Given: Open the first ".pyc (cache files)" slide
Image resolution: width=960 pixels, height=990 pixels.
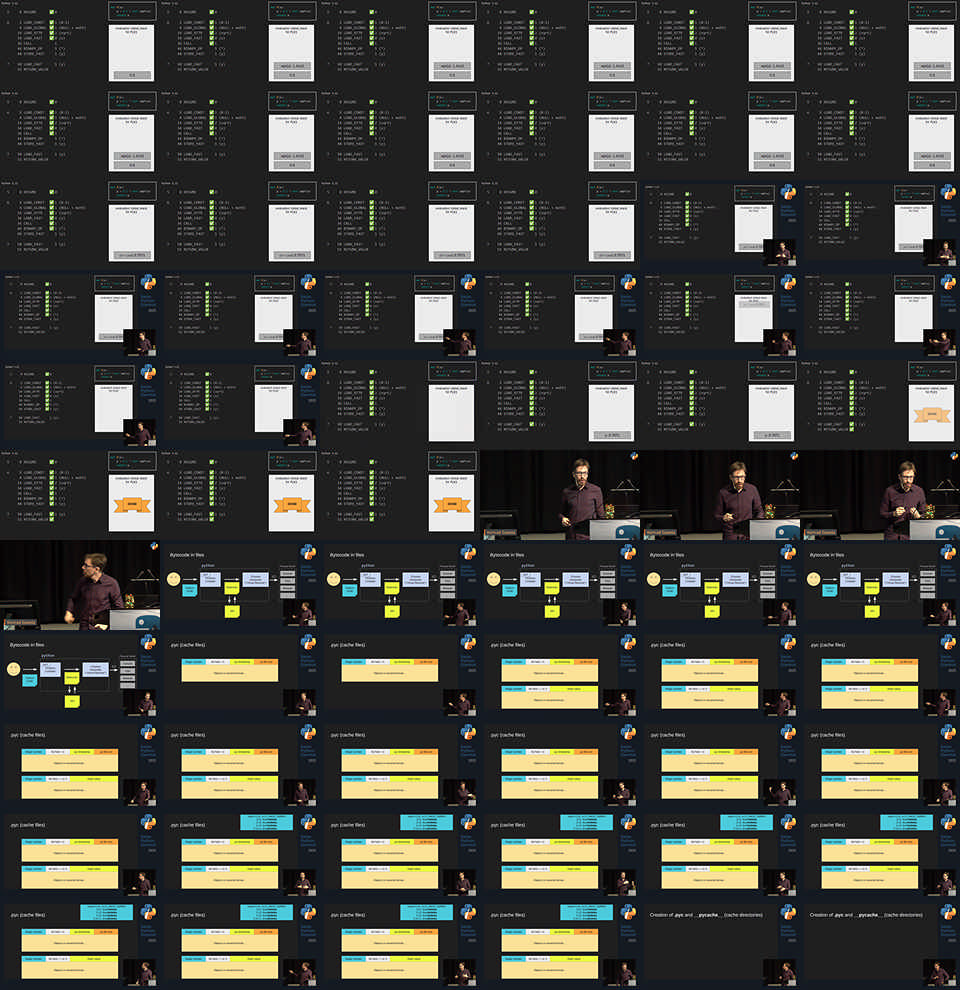Looking at the screenshot, I should [x=240, y=675].
